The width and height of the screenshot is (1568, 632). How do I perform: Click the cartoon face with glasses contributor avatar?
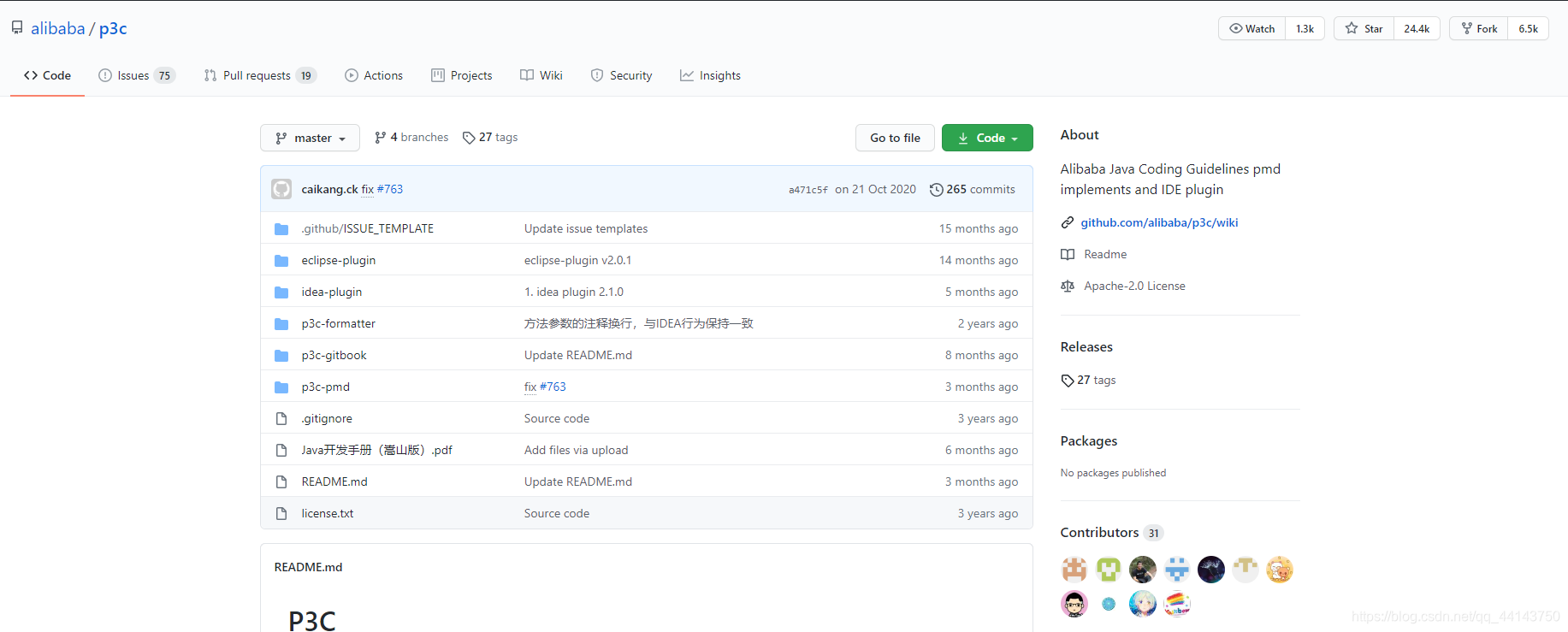pos(1074,604)
